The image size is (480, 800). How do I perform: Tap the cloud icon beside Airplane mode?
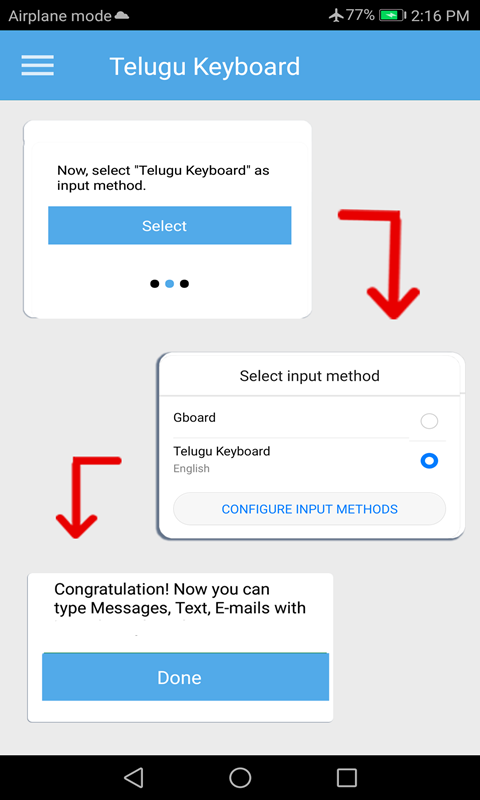(121, 16)
